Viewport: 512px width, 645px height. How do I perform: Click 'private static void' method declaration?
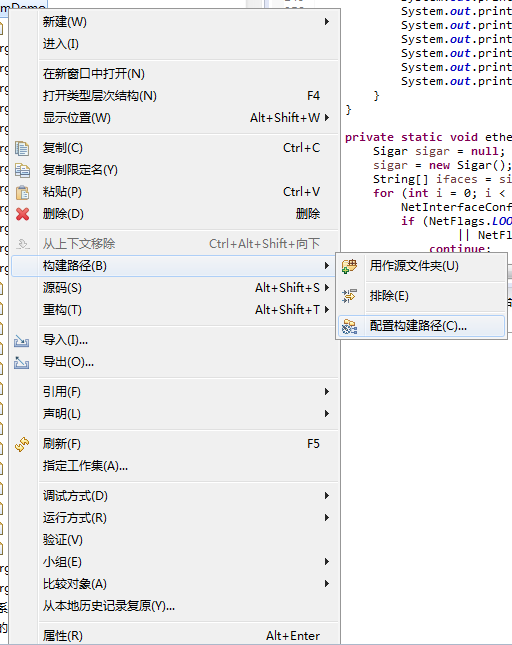[411, 137]
